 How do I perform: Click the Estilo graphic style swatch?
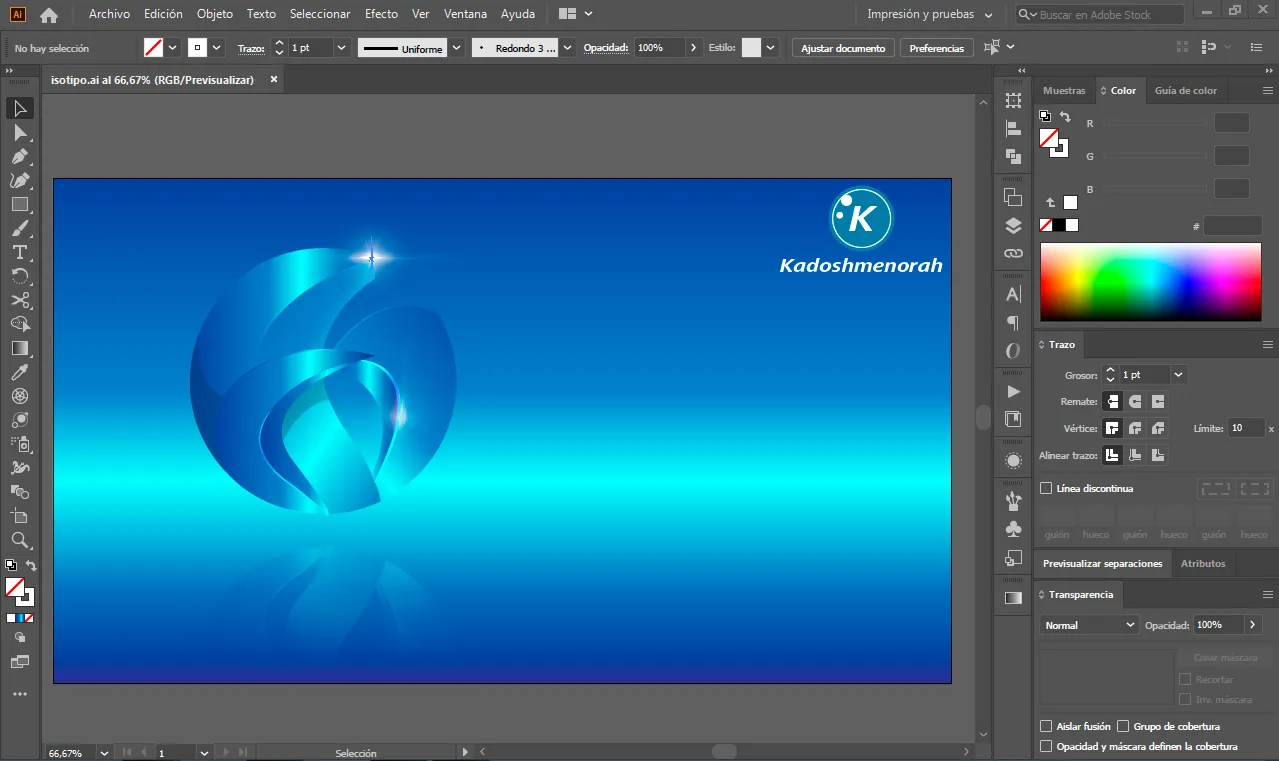[x=751, y=48]
